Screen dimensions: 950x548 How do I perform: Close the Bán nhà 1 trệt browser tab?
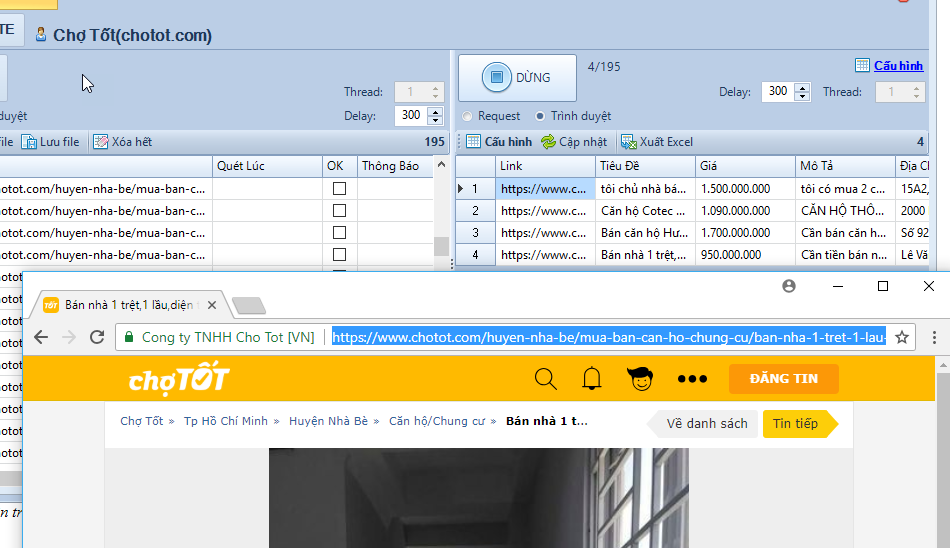click(x=212, y=305)
